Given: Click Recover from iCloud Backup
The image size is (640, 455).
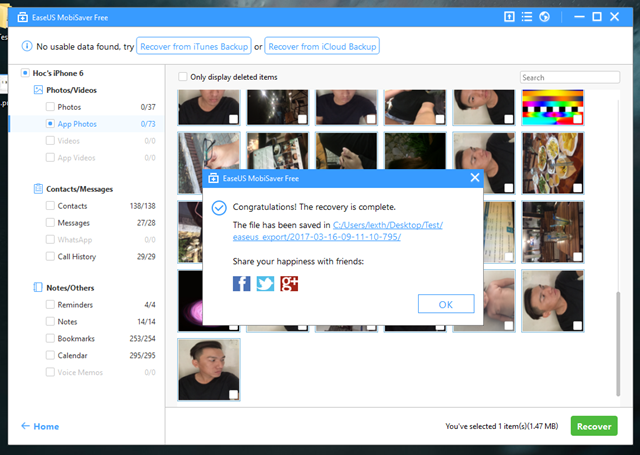Looking at the screenshot, I should 322,46.
